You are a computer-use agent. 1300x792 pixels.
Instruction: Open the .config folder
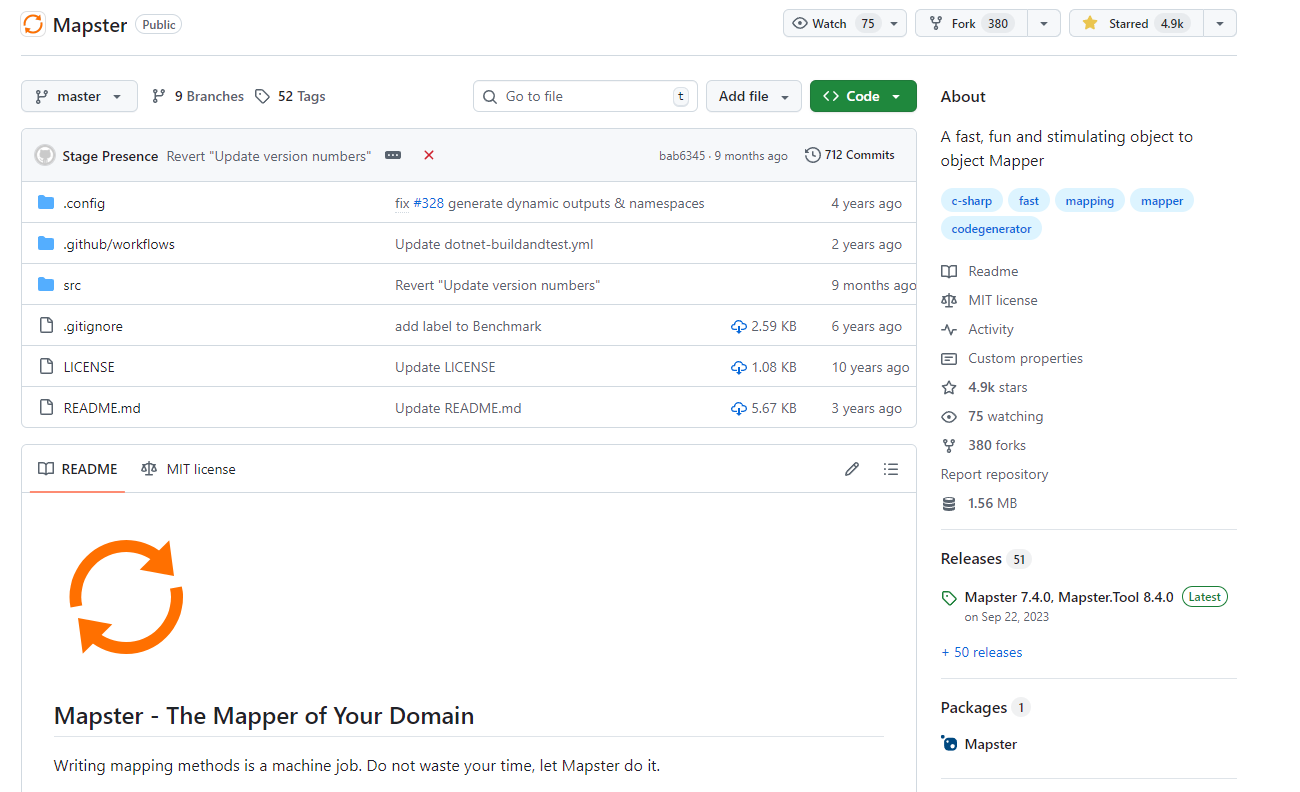pos(84,203)
